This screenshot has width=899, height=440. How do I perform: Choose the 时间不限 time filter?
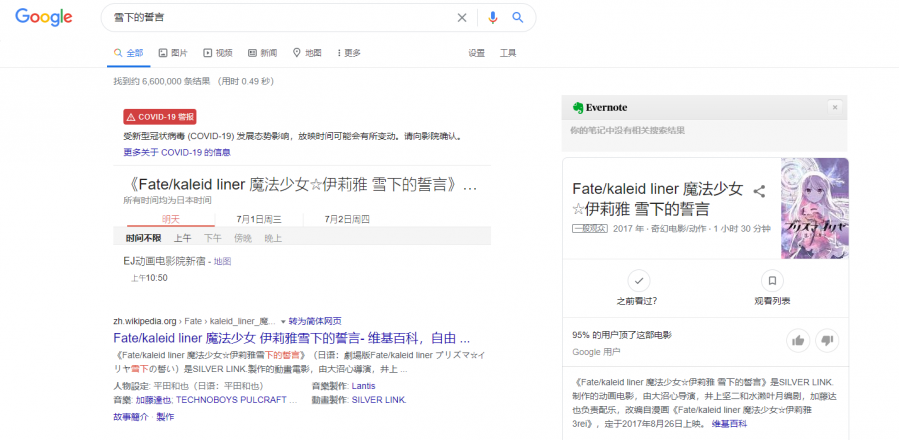click(143, 238)
